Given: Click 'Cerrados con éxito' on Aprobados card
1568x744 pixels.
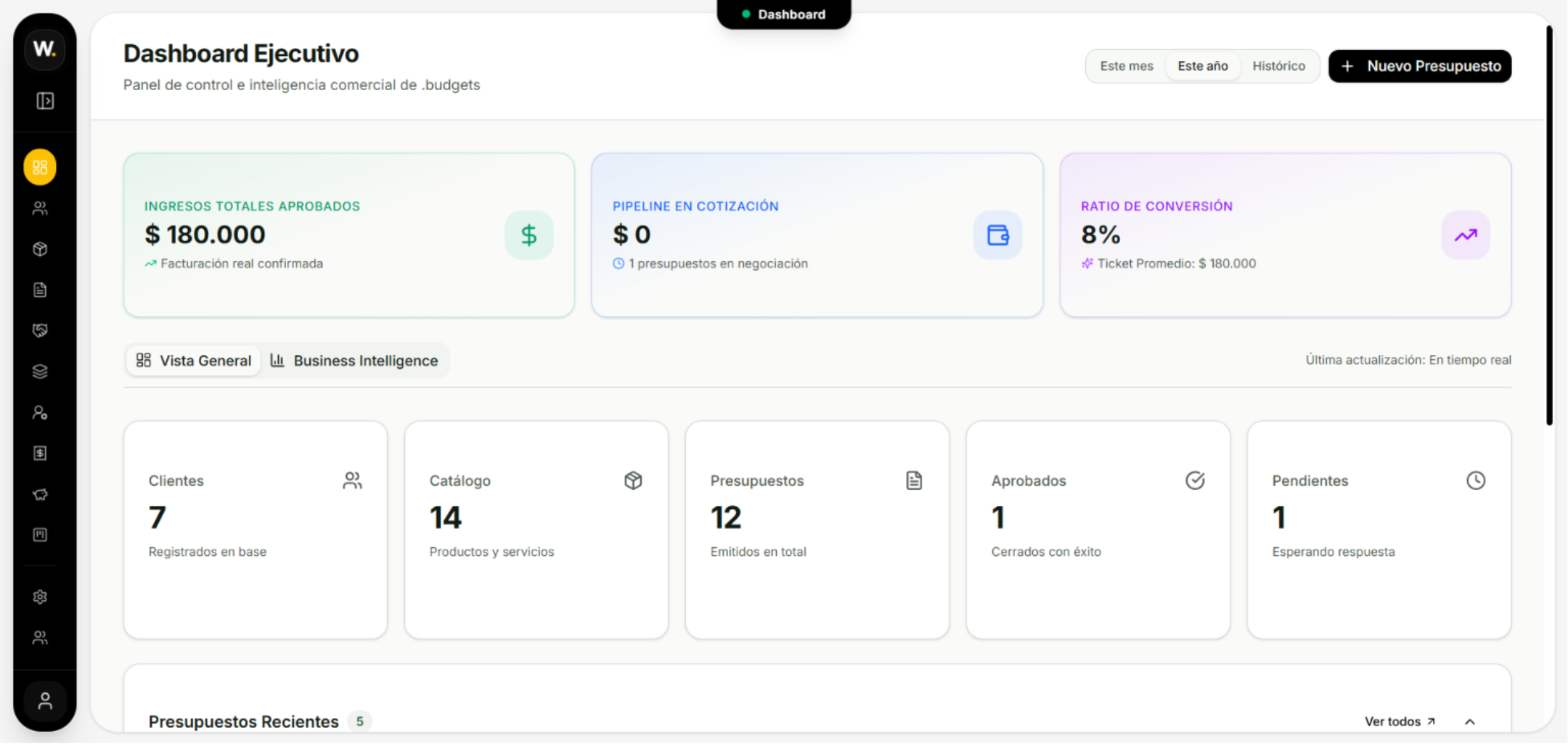Looking at the screenshot, I should click(x=1046, y=552).
